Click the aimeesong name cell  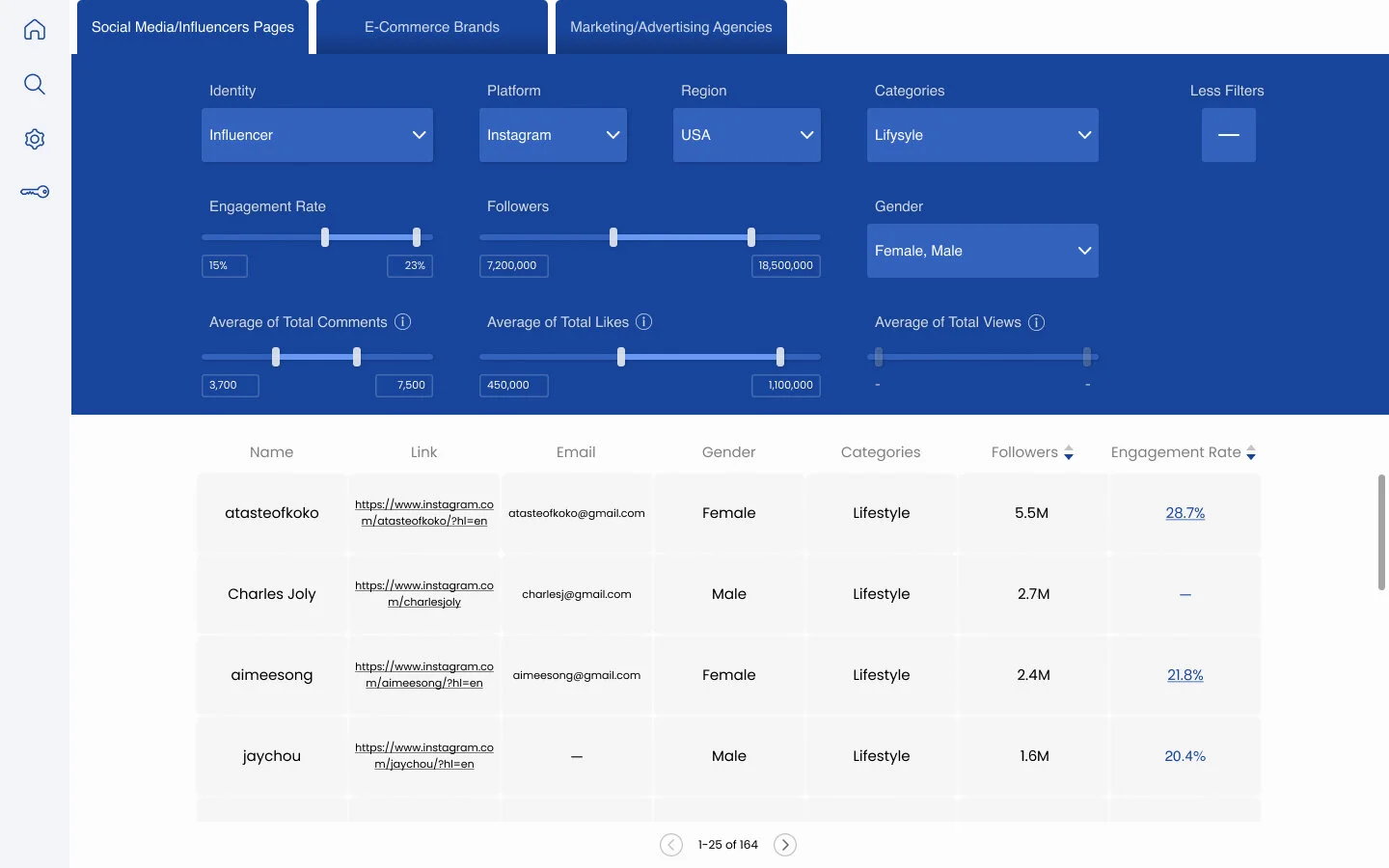click(x=272, y=675)
